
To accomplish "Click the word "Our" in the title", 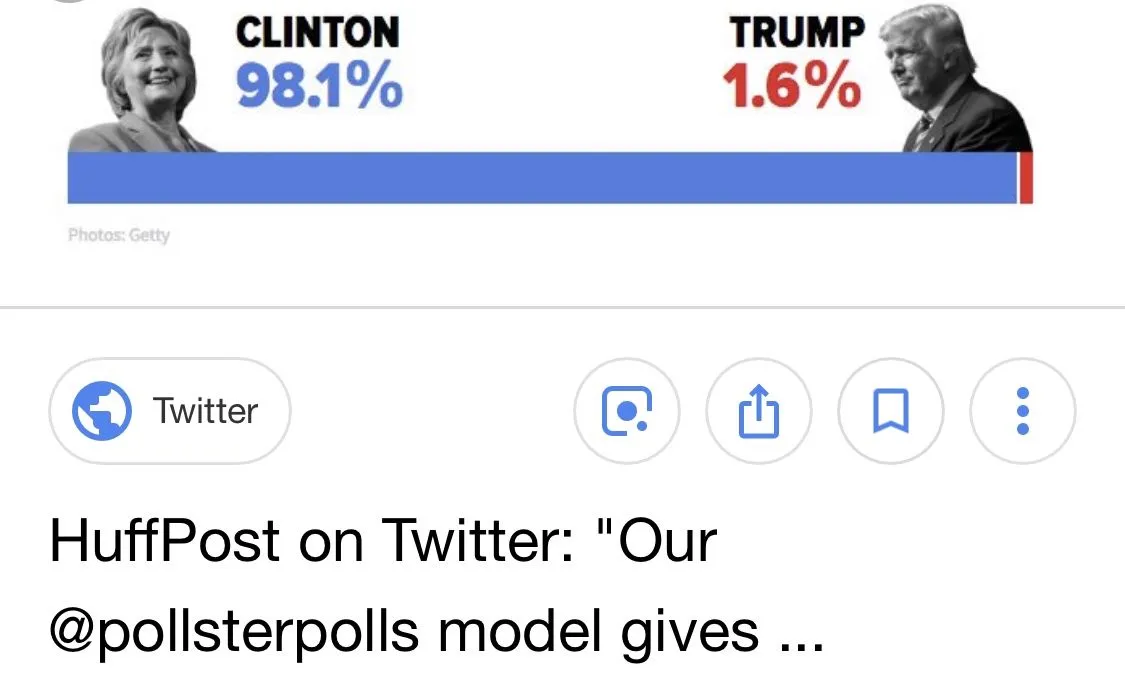I will pyautogui.click(x=667, y=541).
